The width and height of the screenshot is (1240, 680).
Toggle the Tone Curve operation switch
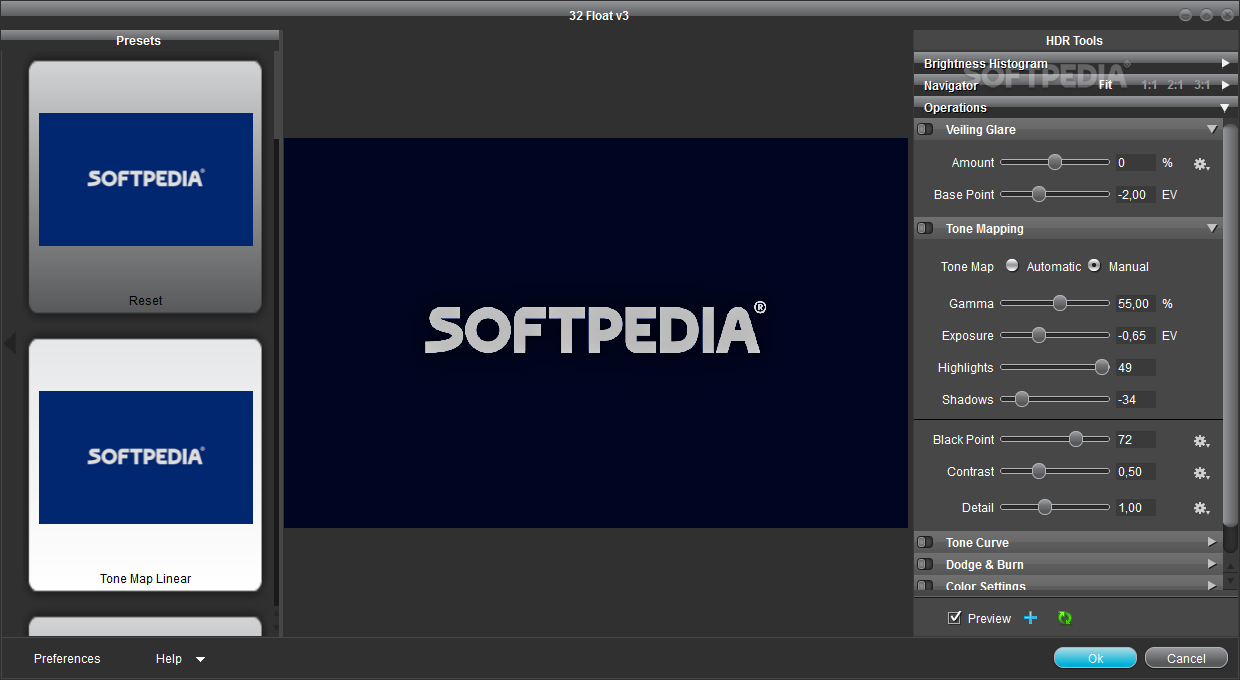(x=925, y=542)
